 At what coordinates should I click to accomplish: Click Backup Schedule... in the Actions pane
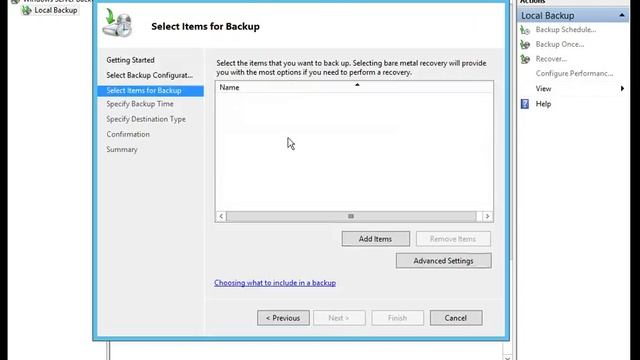(566, 30)
